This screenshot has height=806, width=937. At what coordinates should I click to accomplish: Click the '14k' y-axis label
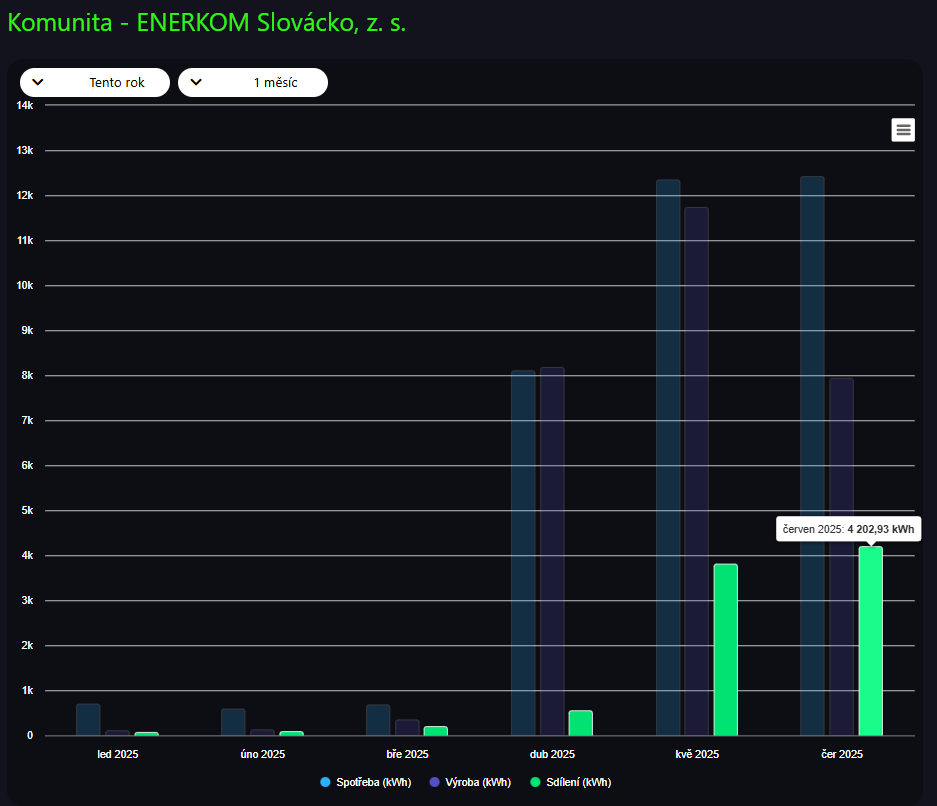tap(25, 105)
